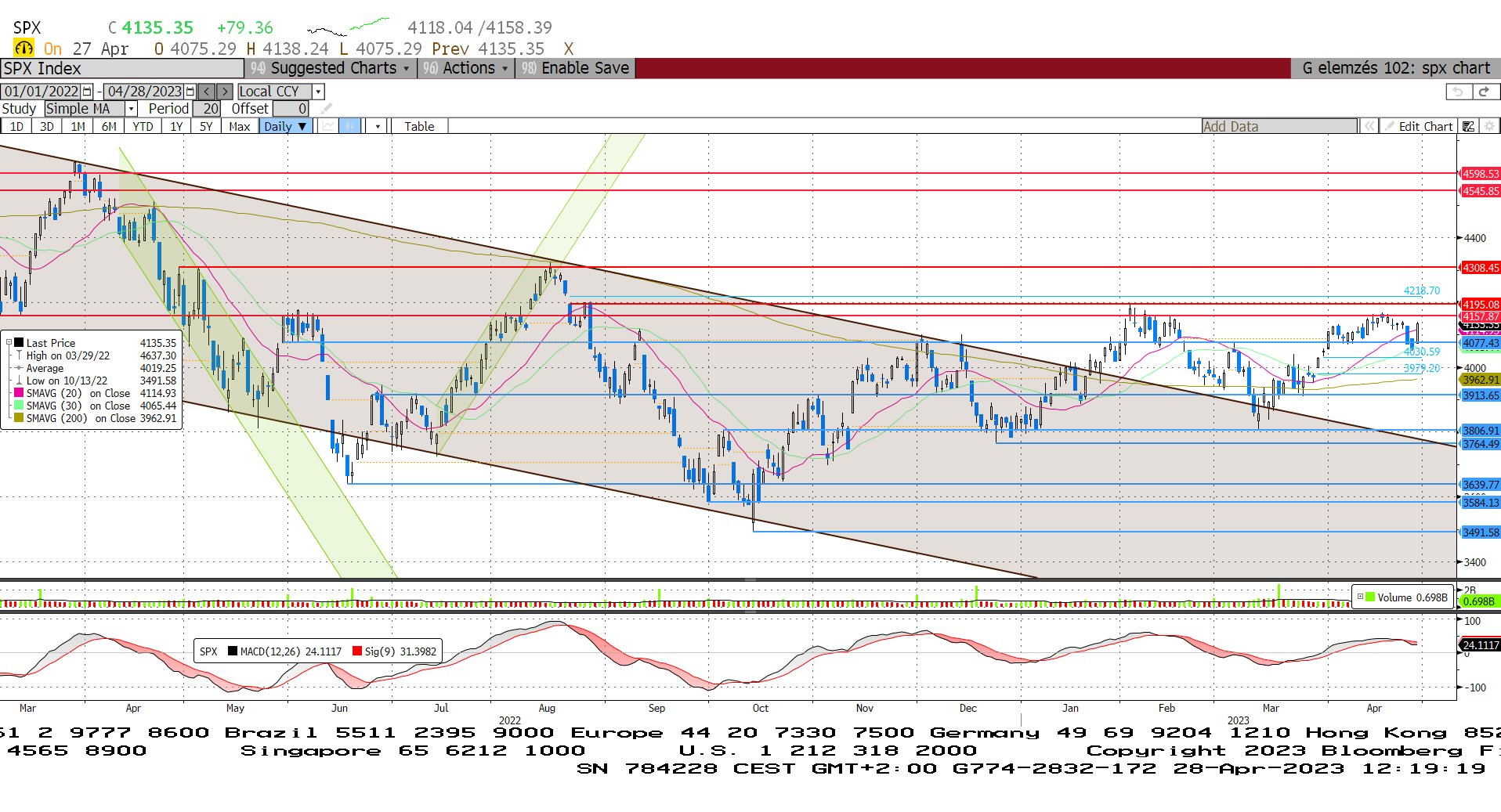
Task: Click the end date field 04/28/2023
Action: [x=144, y=92]
